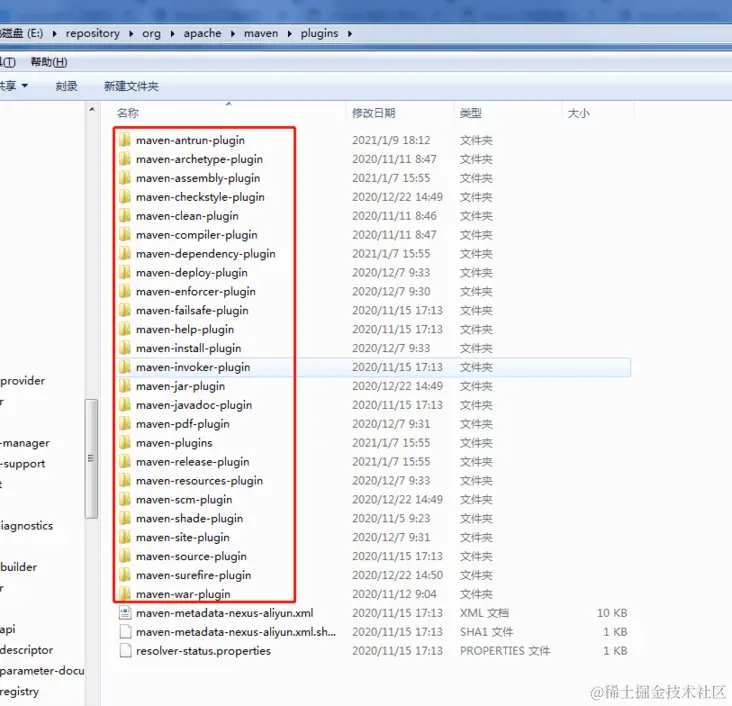Select the builder item in the navigation tree
Screen dimensions: 732x706
click(x=19, y=567)
